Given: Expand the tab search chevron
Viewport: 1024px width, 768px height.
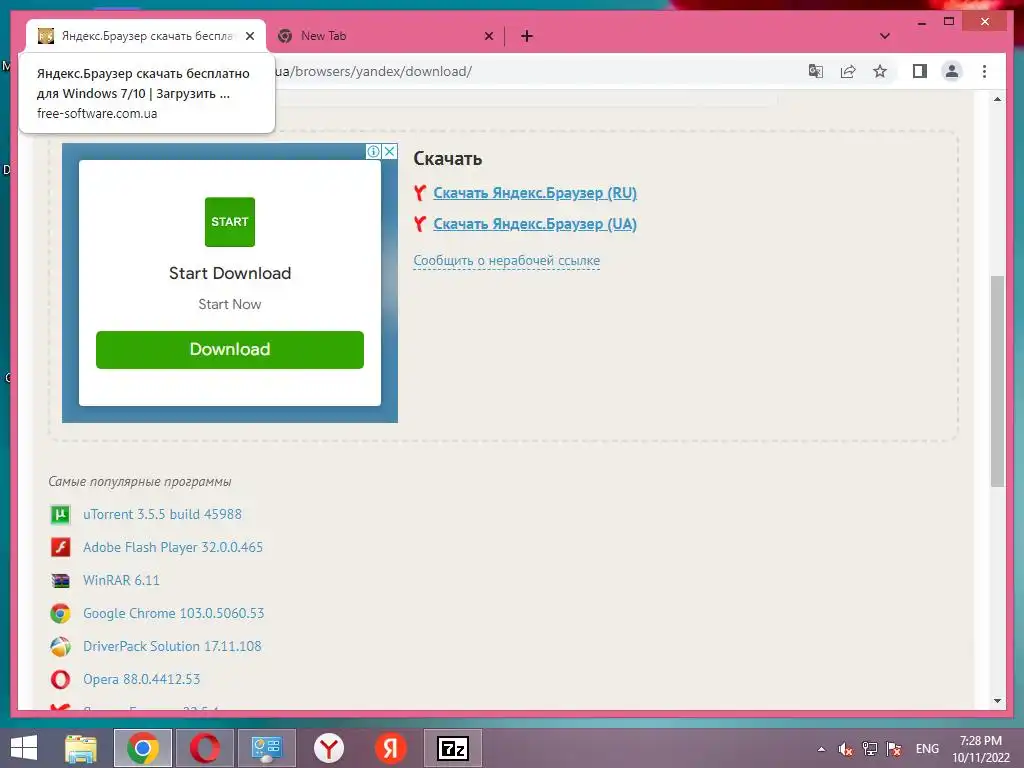Looking at the screenshot, I should pos(884,36).
